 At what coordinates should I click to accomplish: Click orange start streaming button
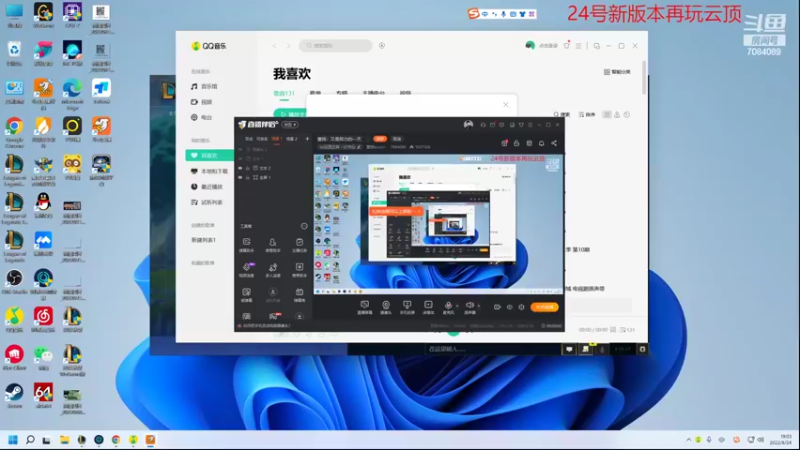point(544,307)
